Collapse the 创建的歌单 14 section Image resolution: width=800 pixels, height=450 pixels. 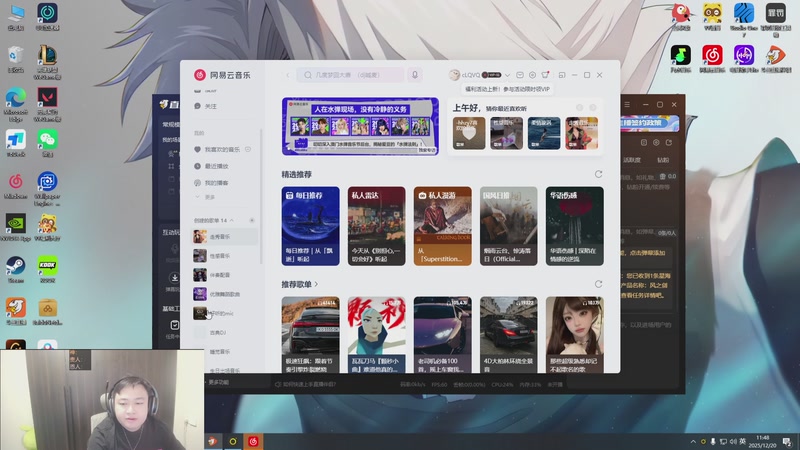(x=232, y=220)
